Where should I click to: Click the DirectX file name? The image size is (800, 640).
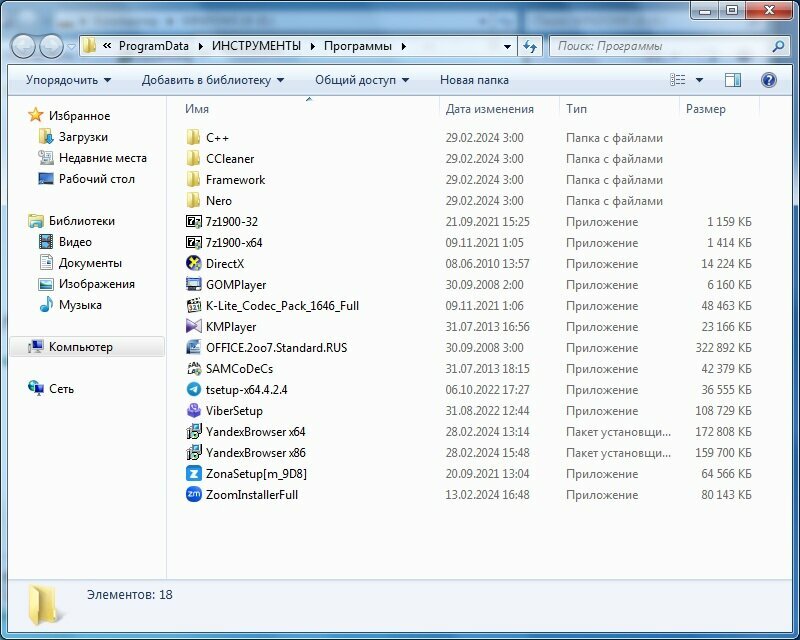pos(224,264)
